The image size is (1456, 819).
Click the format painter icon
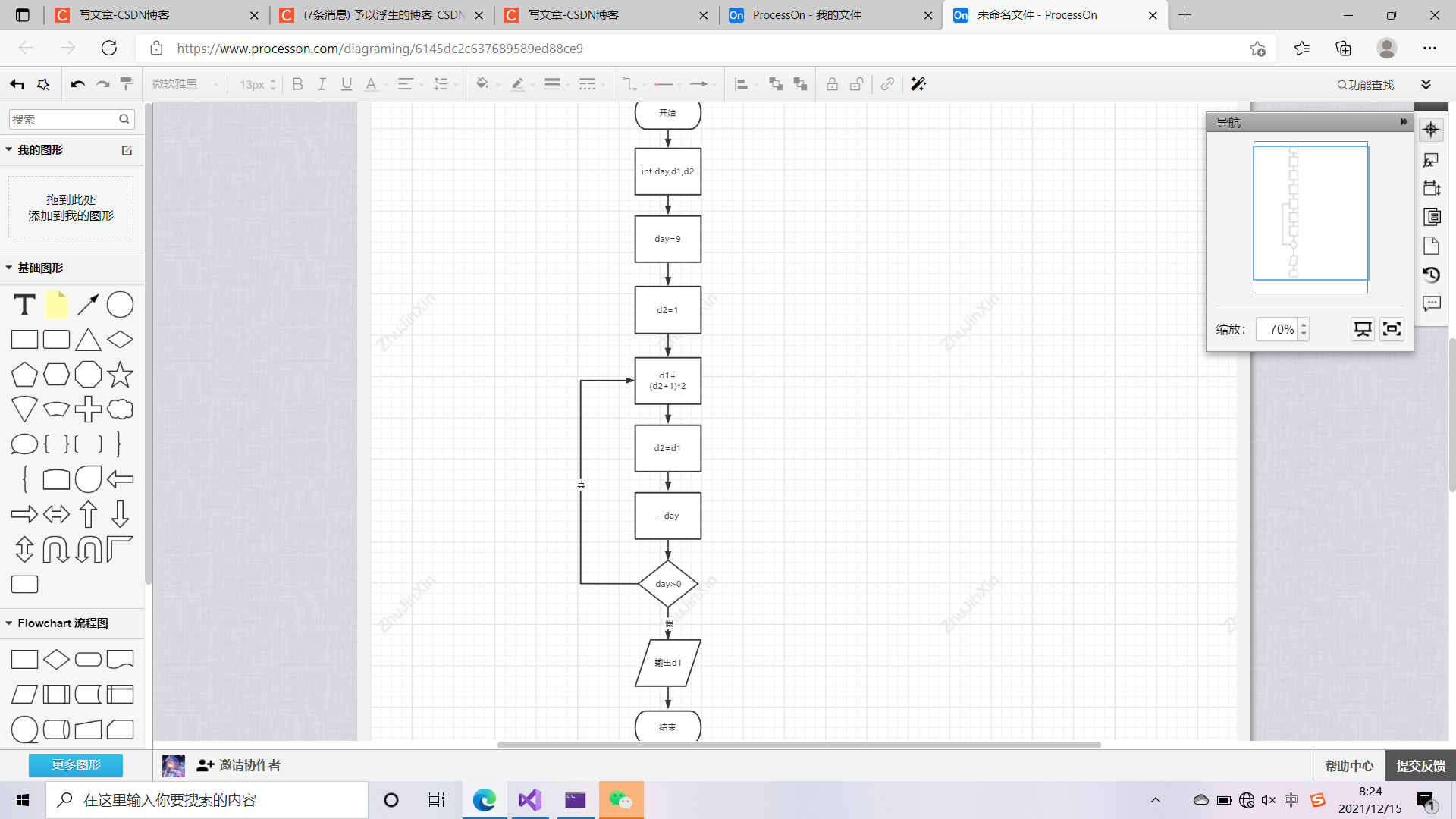(127, 84)
